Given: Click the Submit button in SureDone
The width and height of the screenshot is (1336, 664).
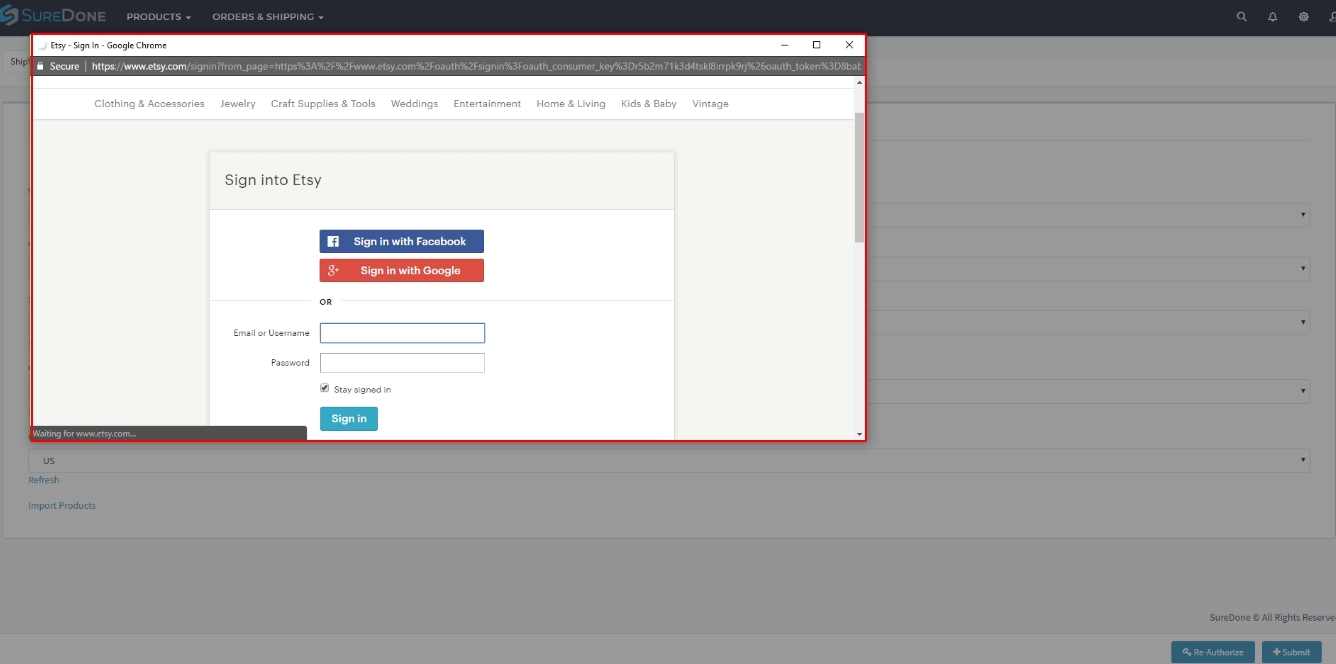Looking at the screenshot, I should pyautogui.click(x=1292, y=652).
